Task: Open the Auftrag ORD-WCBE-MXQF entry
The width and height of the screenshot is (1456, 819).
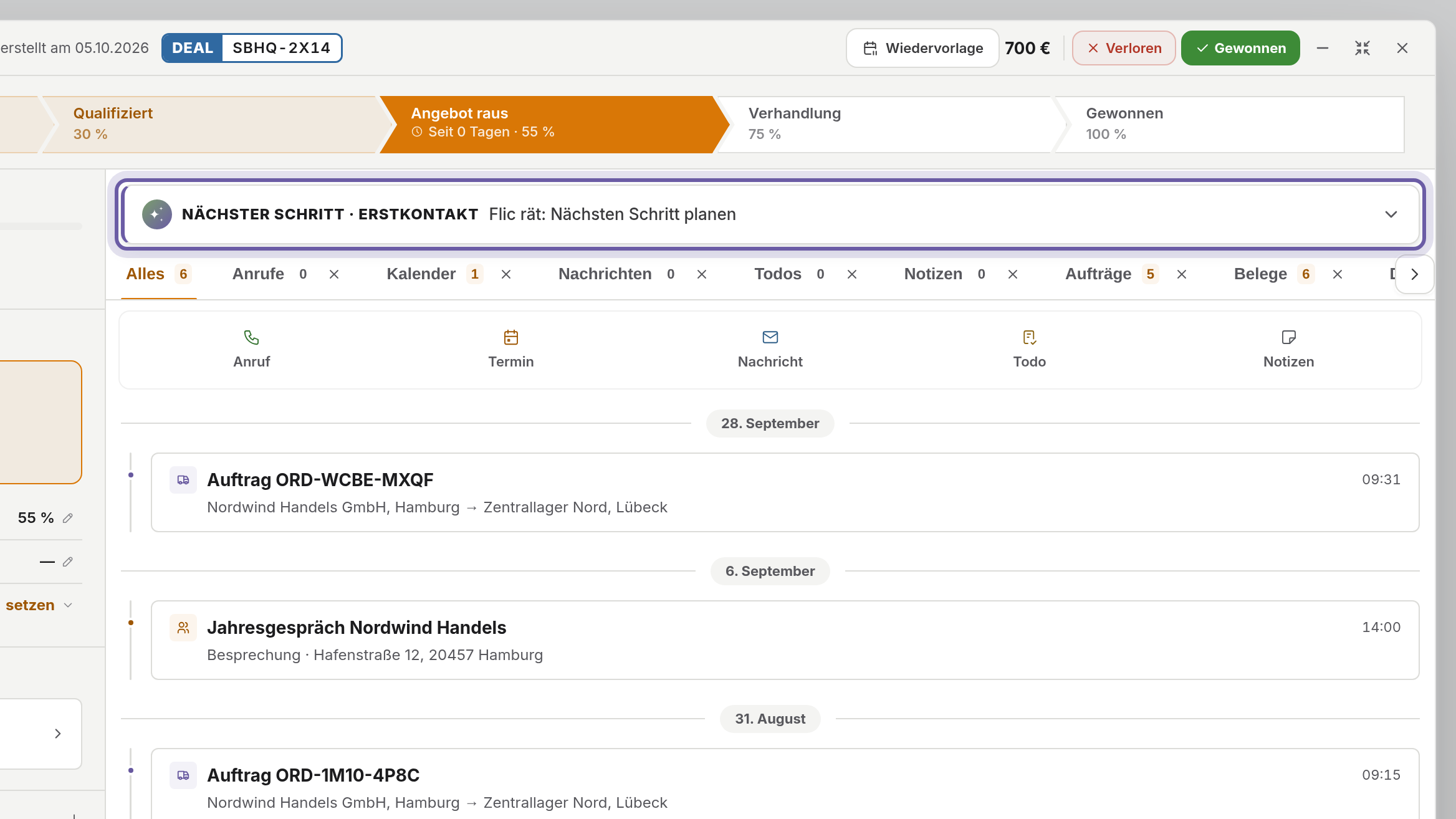Action: tap(785, 492)
